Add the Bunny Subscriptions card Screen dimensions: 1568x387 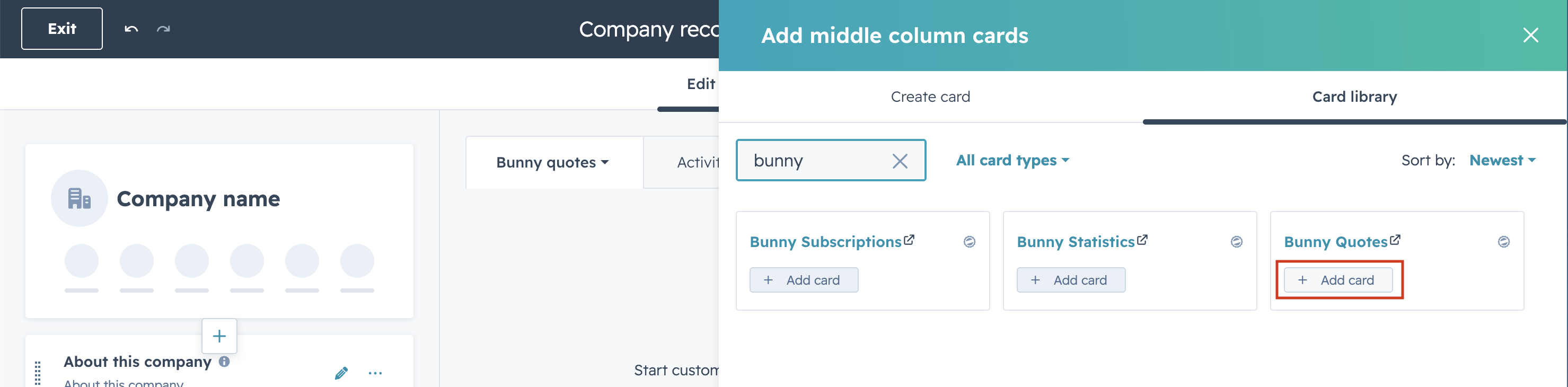[x=804, y=280]
